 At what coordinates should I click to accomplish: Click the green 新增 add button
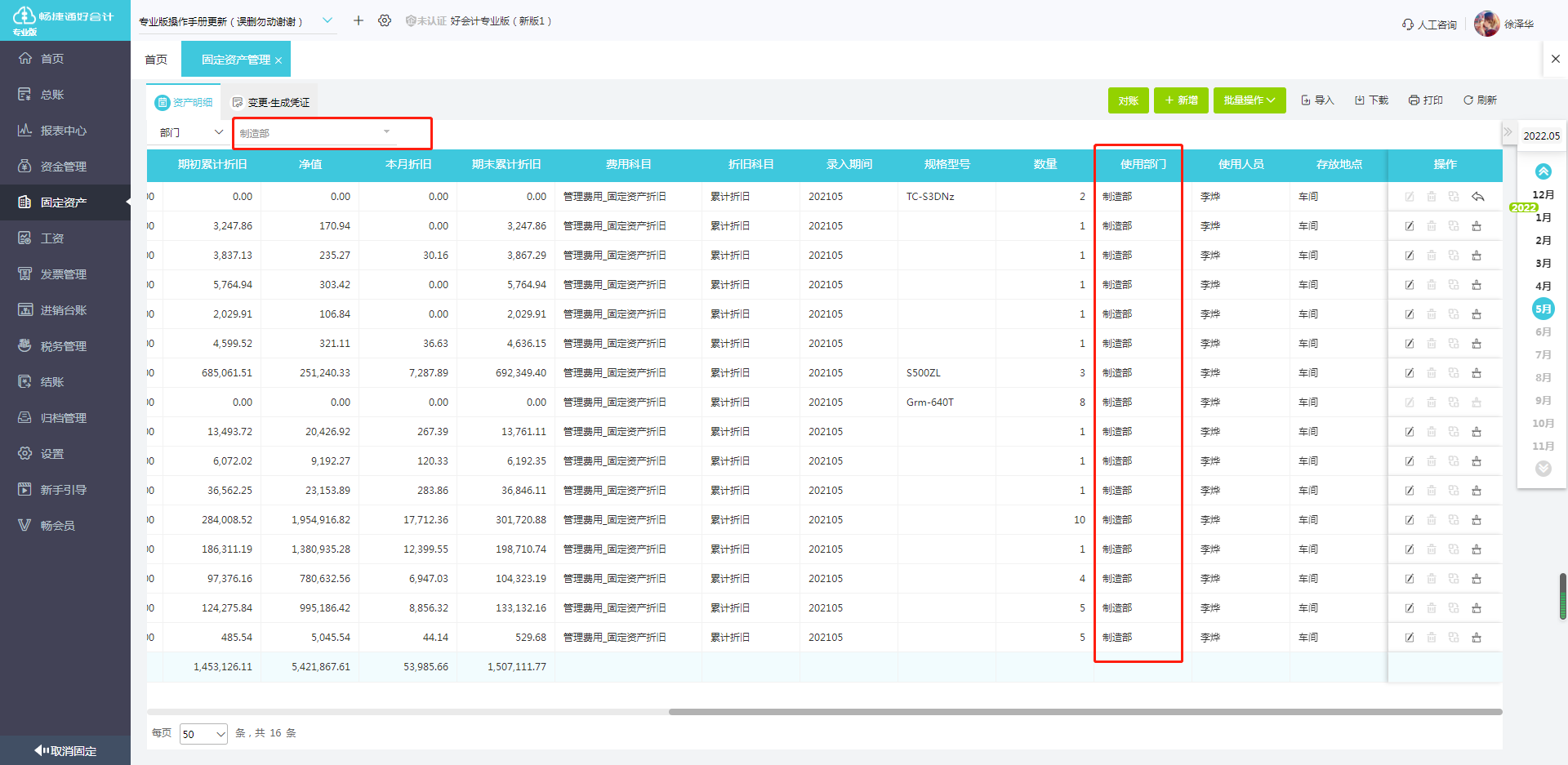click(x=1181, y=100)
